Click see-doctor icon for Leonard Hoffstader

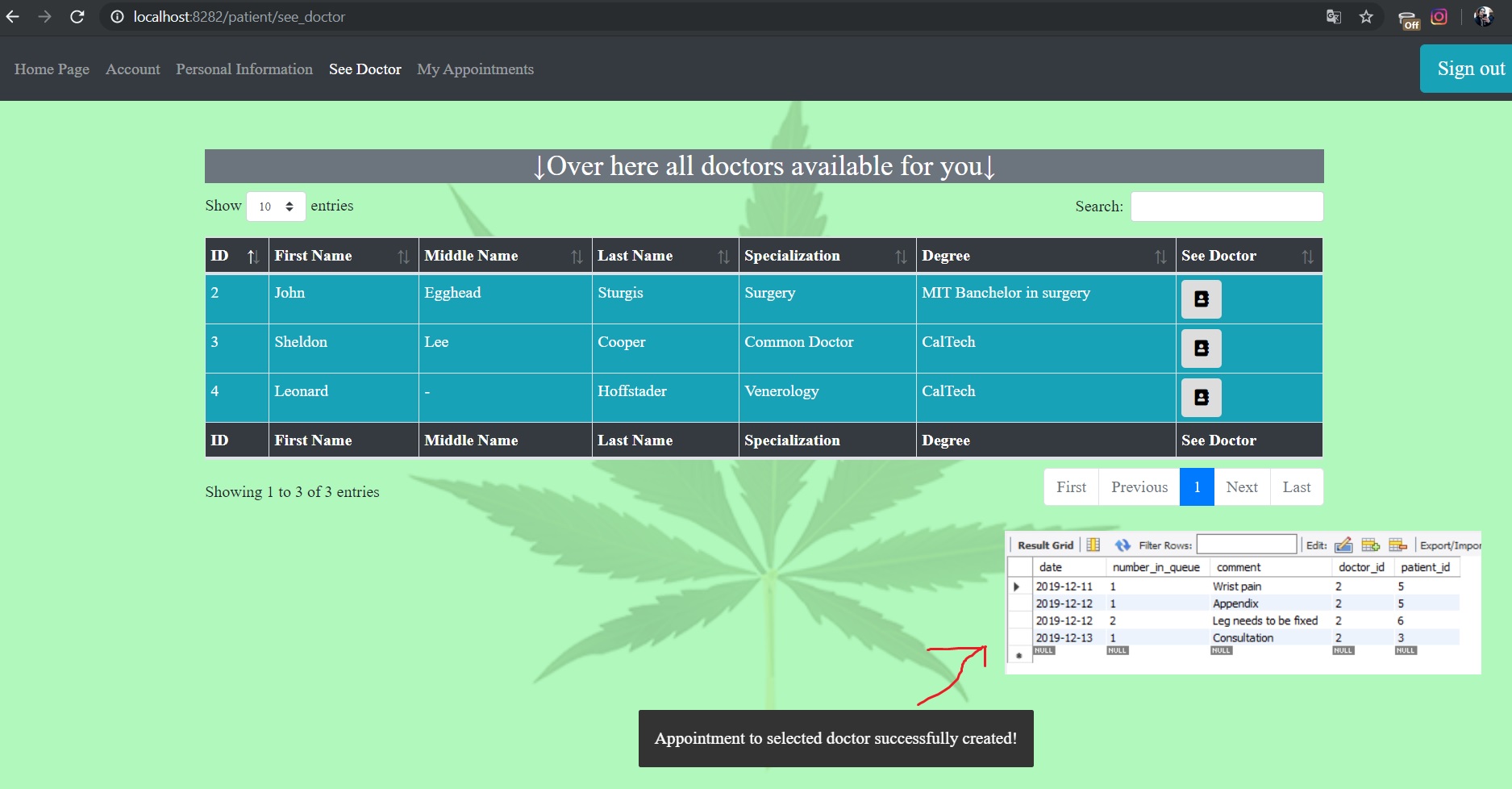click(1201, 398)
